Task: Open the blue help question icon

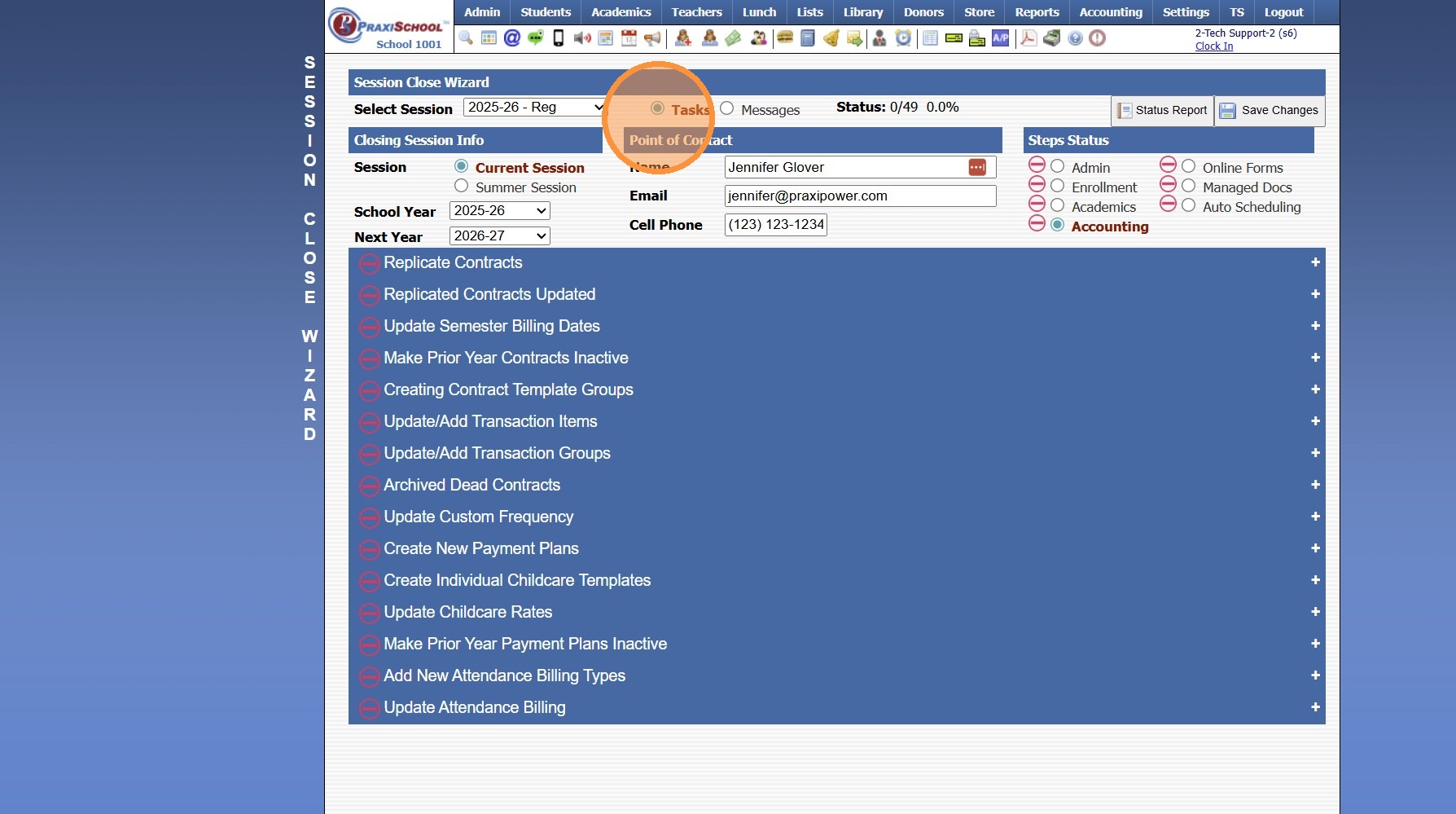Action: [x=1076, y=38]
